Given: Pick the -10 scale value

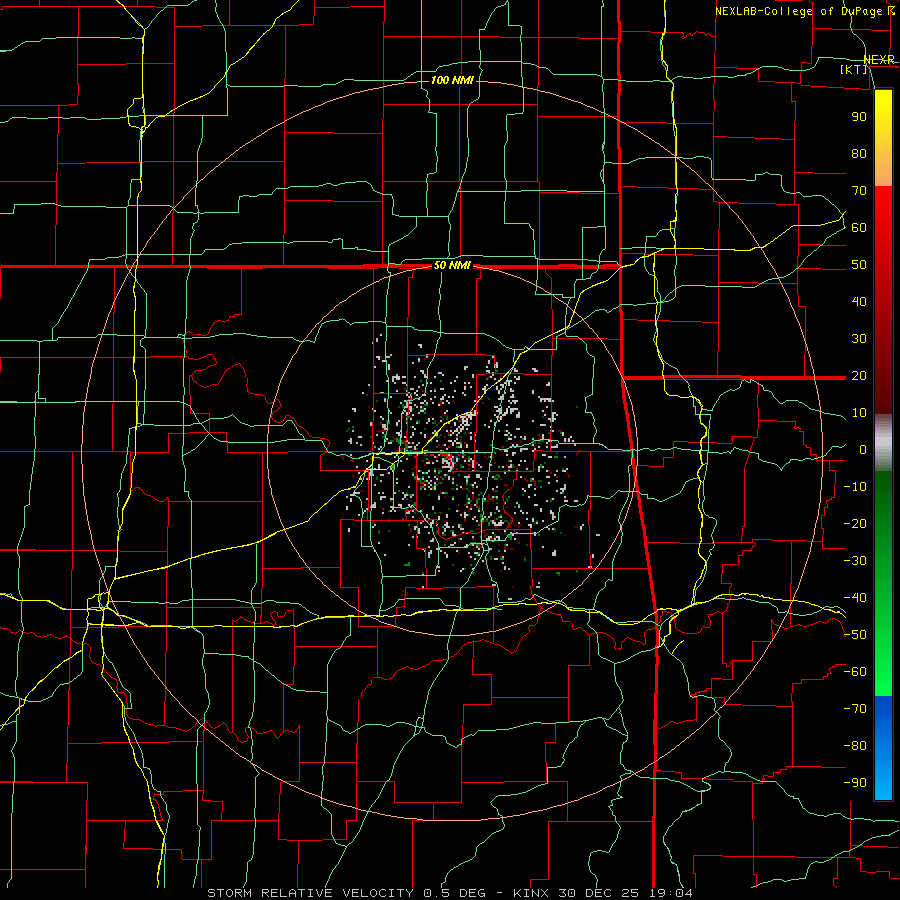Looking at the screenshot, I should (855, 487).
